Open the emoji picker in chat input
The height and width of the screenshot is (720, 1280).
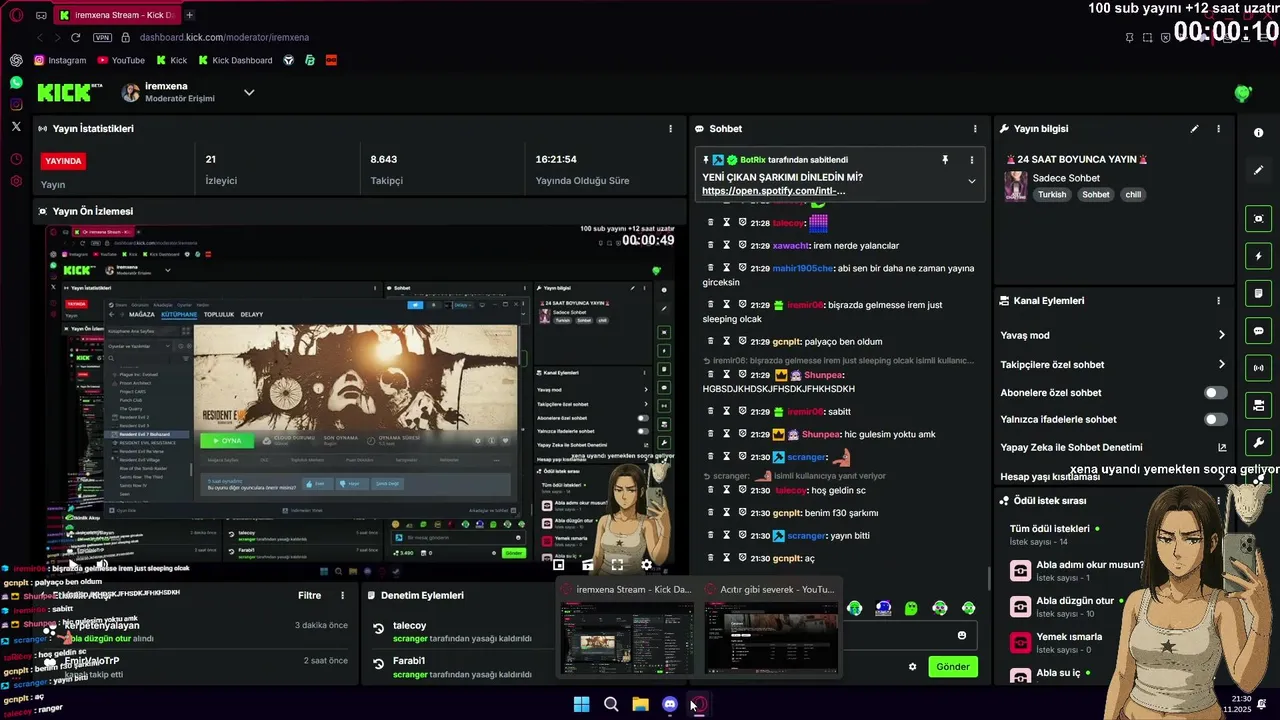[x=962, y=635]
